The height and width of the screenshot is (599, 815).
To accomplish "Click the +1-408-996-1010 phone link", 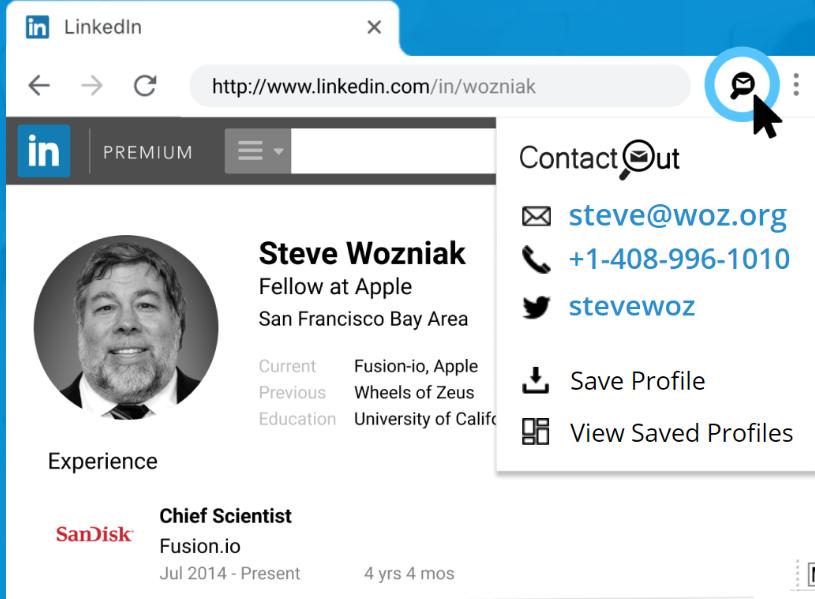I will click(x=679, y=259).
